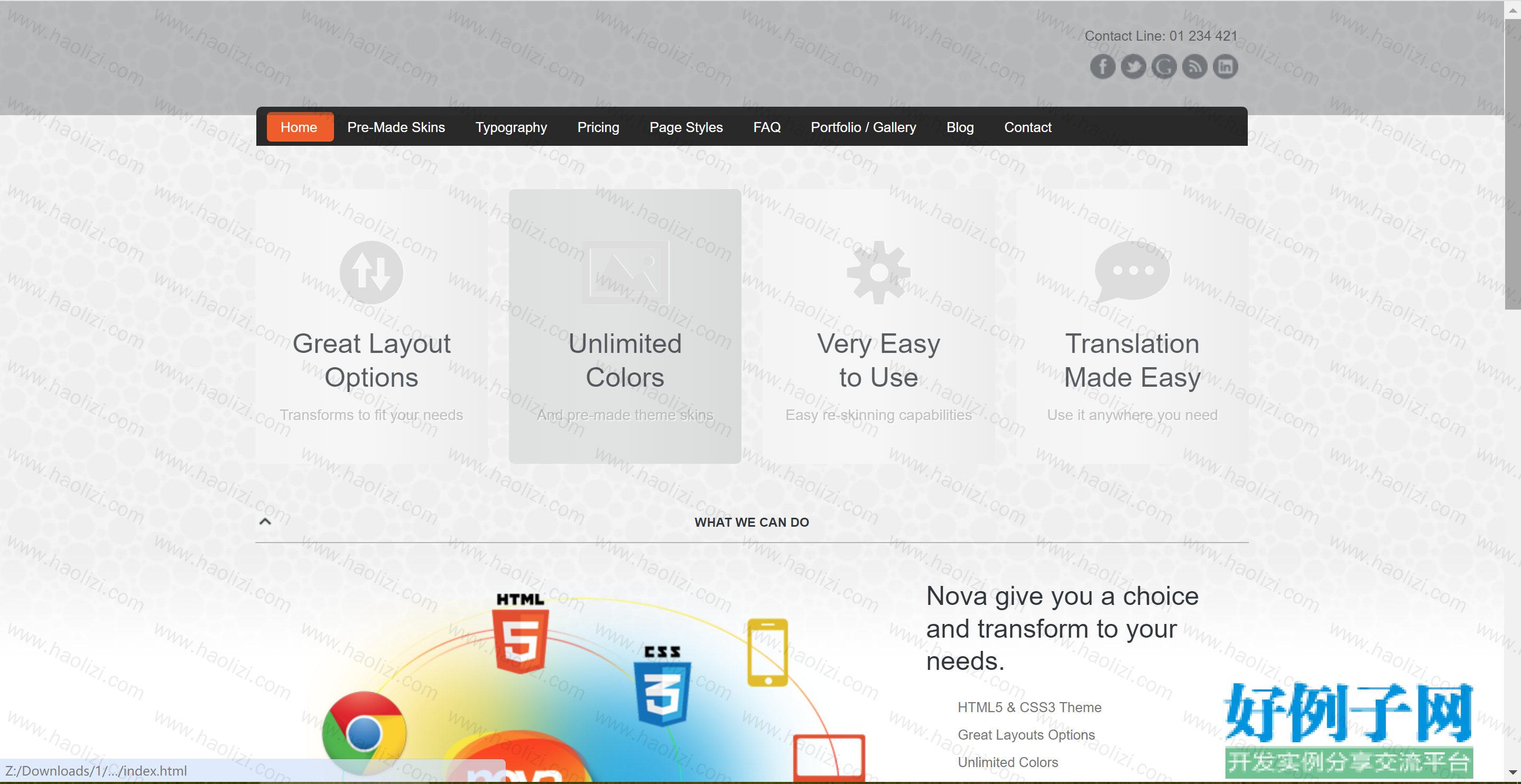The image size is (1521, 784).
Task: Open the Twitter social icon
Action: [1133, 66]
